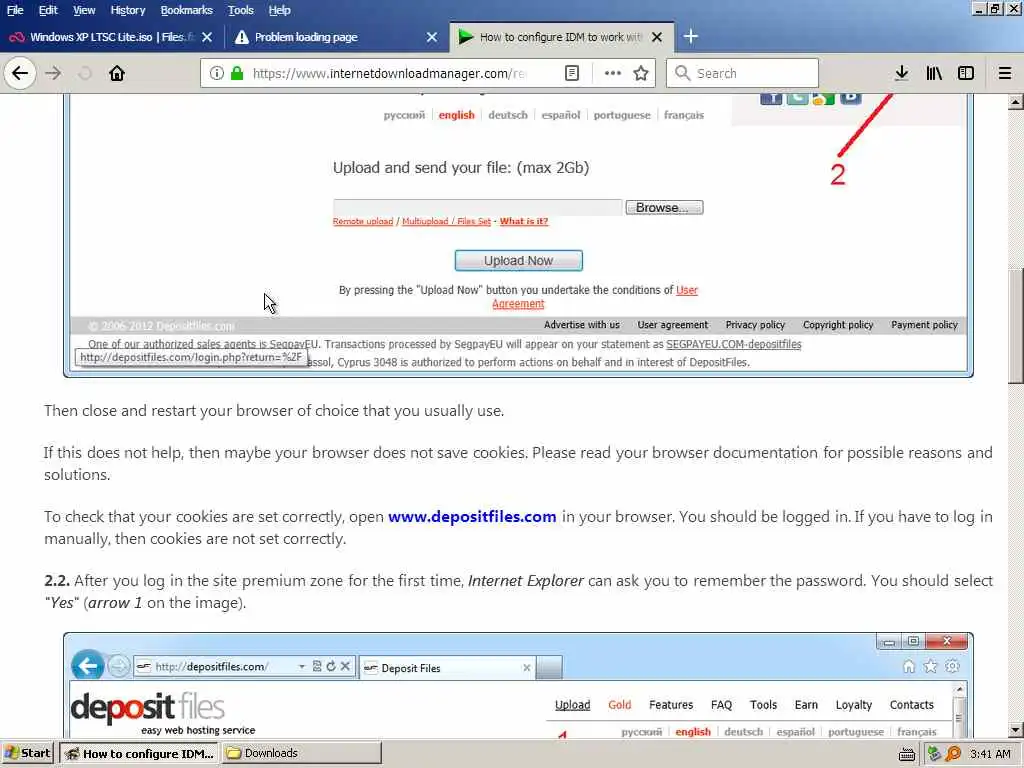
Task: Click the magnifier icon in Search box
Action: click(682, 73)
